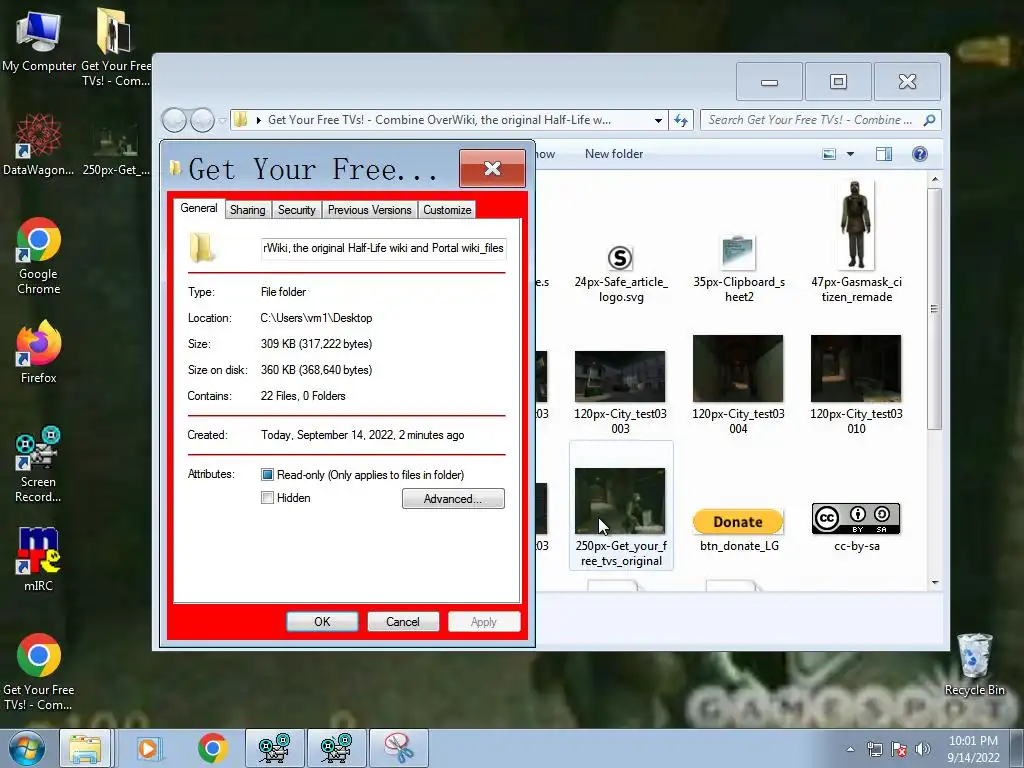
Task: Toggle the Explorer preview pane icon
Action: click(x=884, y=154)
